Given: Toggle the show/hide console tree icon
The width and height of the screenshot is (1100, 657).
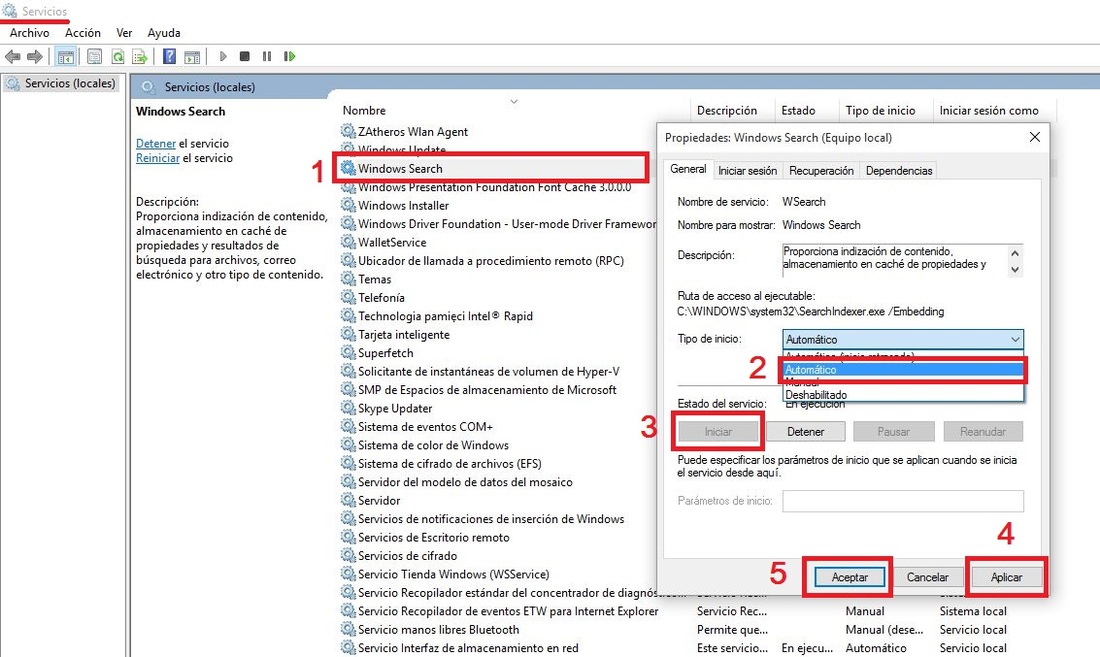Looking at the screenshot, I should point(66,57).
